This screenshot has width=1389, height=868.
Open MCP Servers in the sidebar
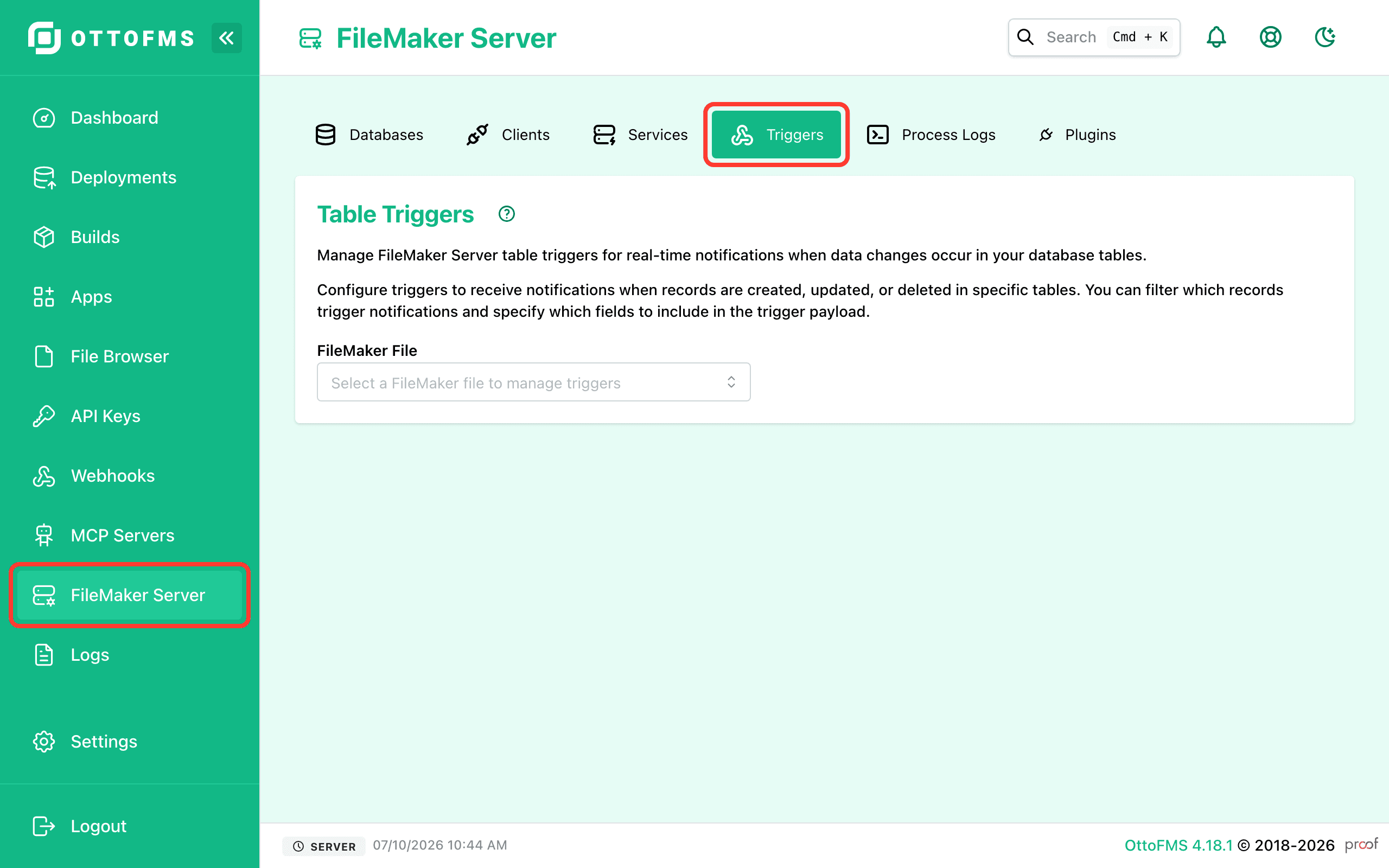coord(130,535)
